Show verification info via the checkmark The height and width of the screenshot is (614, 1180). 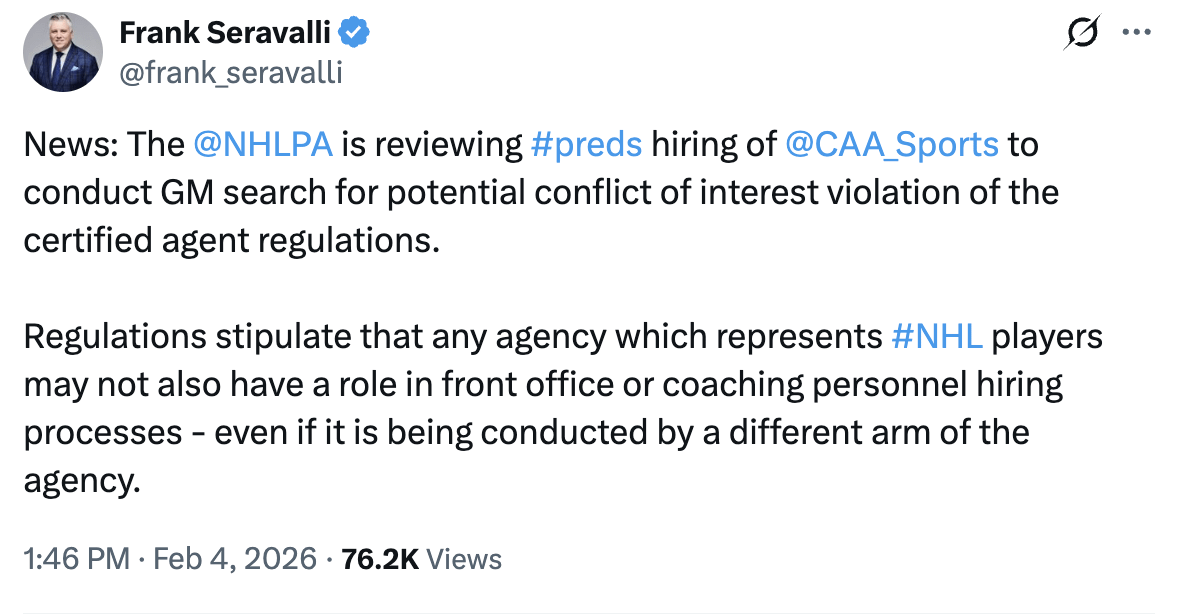coord(351,31)
